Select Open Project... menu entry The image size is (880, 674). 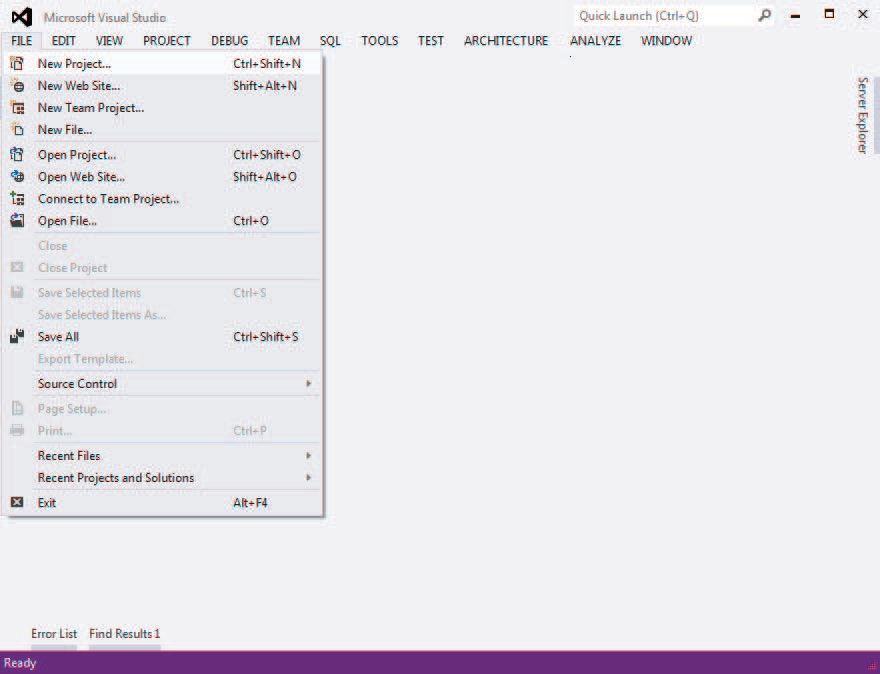163,155
